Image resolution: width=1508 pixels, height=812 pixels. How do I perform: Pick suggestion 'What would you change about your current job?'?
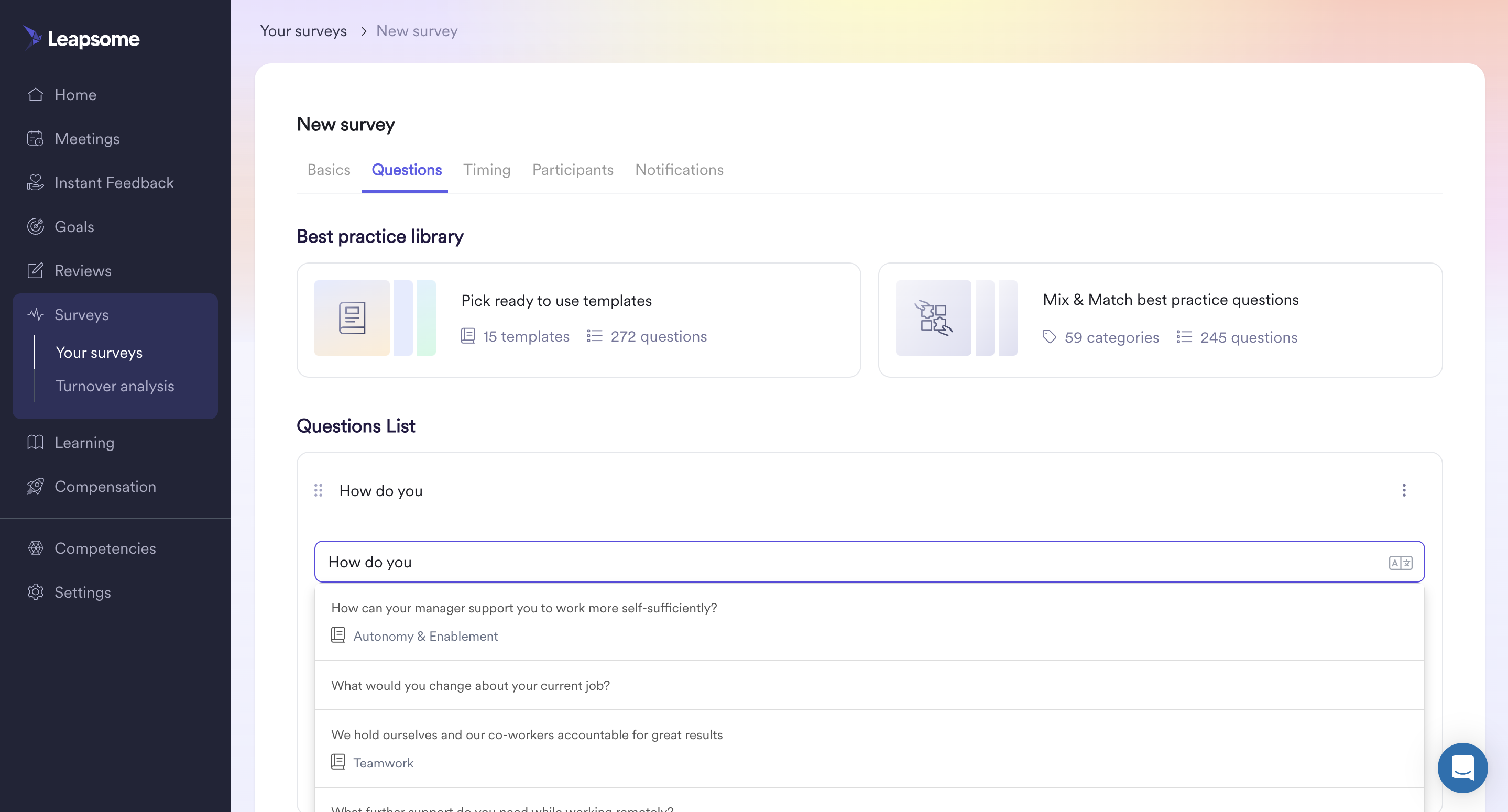coord(869,686)
